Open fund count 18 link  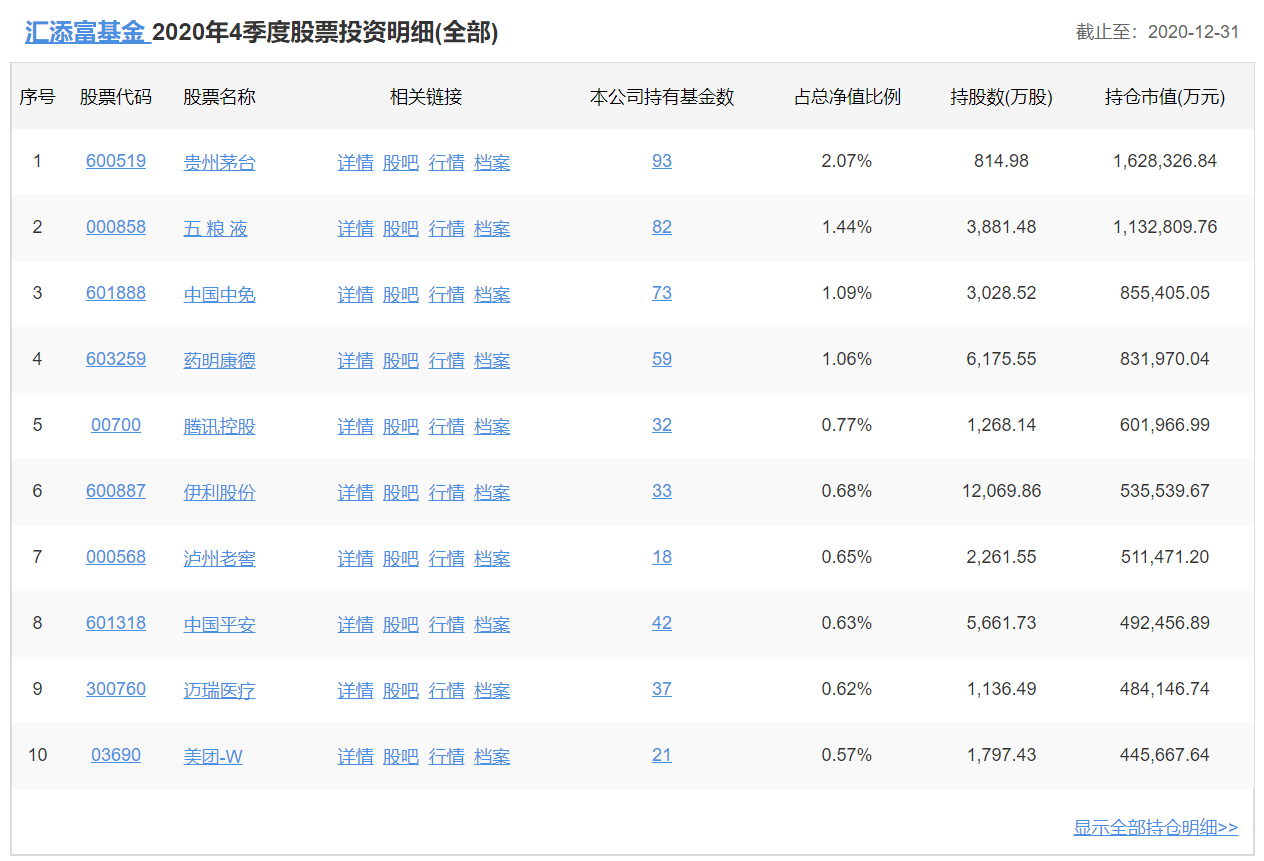tap(662, 557)
